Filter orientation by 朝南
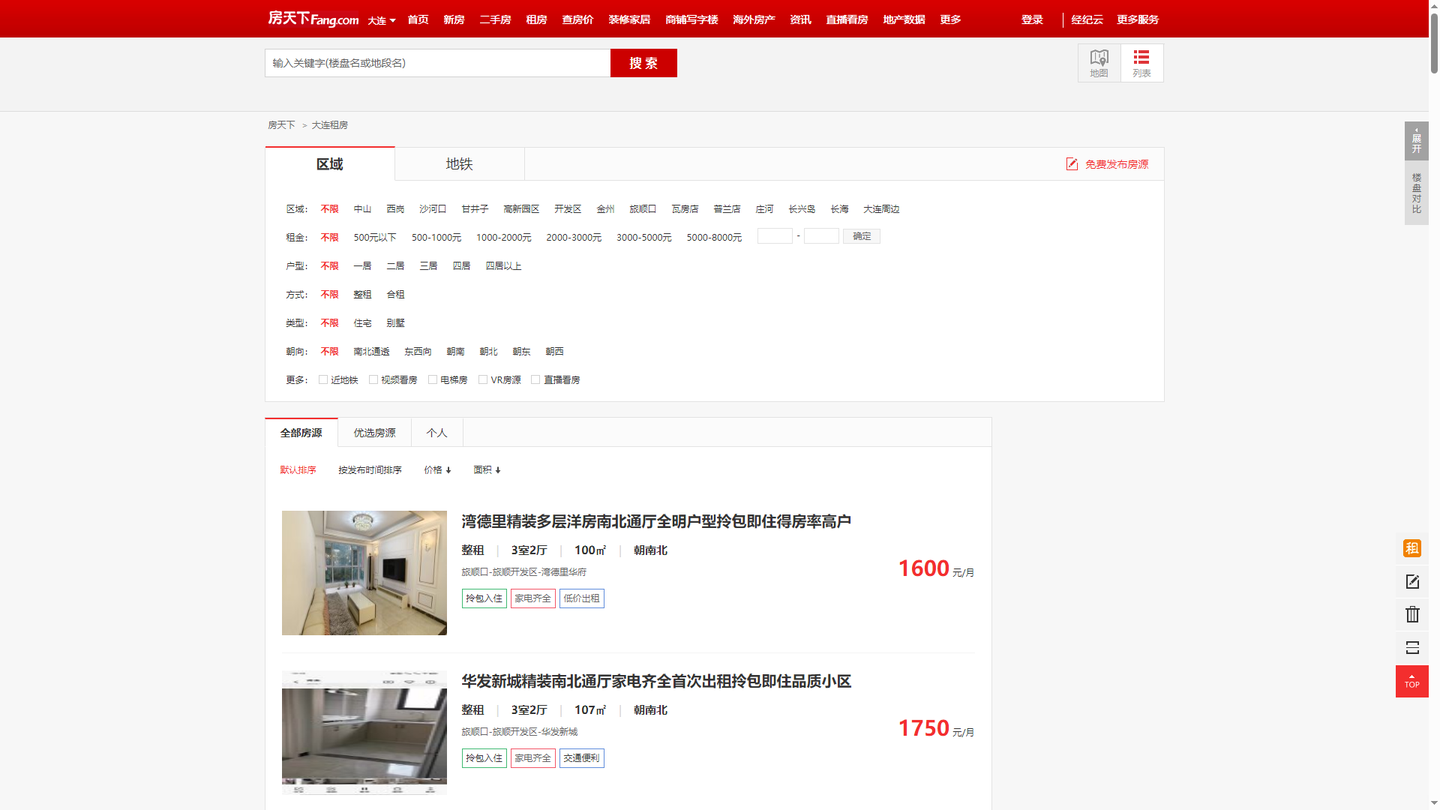Screen dimensions: 1440x810 click(x=456, y=352)
